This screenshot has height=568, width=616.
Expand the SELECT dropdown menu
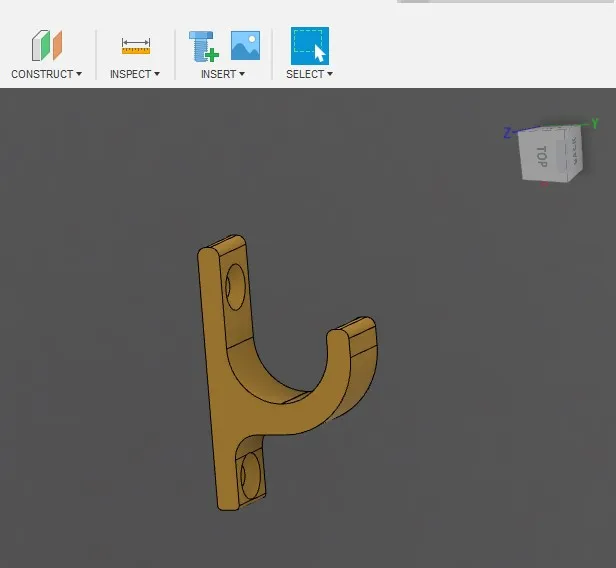309,74
